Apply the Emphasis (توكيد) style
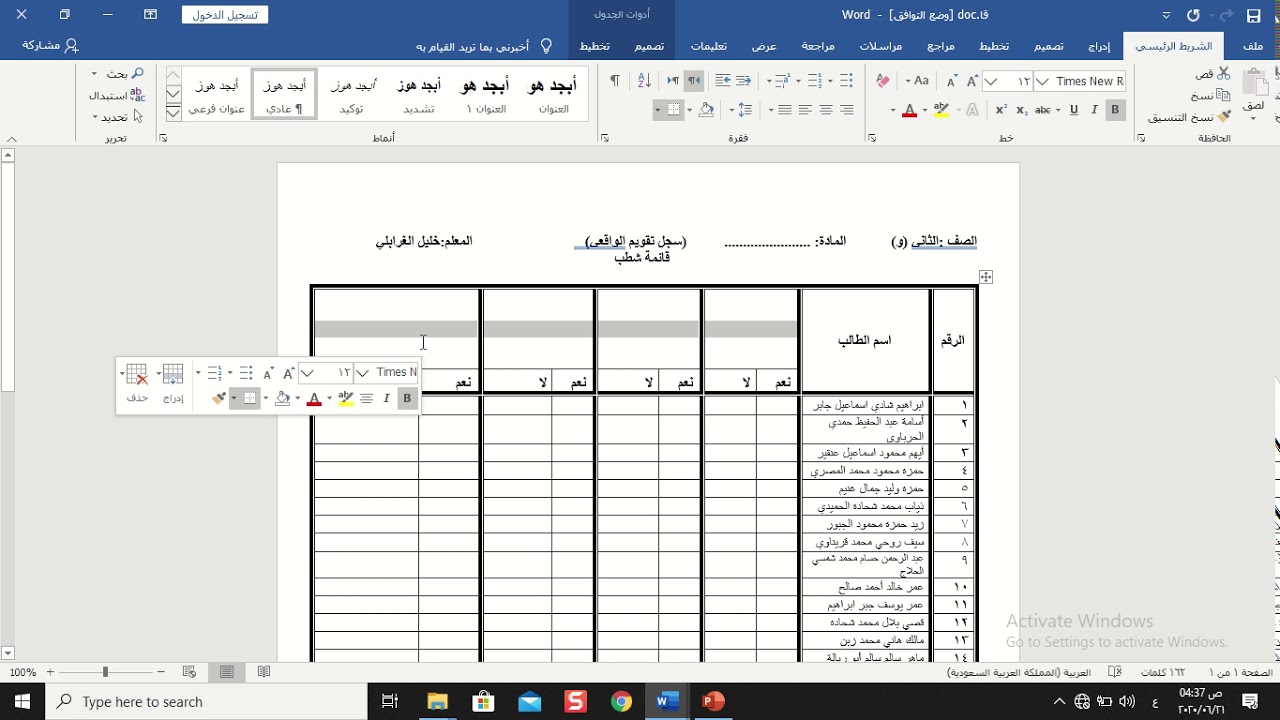Viewport: 1280px width, 720px height. pyautogui.click(x=352, y=95)
